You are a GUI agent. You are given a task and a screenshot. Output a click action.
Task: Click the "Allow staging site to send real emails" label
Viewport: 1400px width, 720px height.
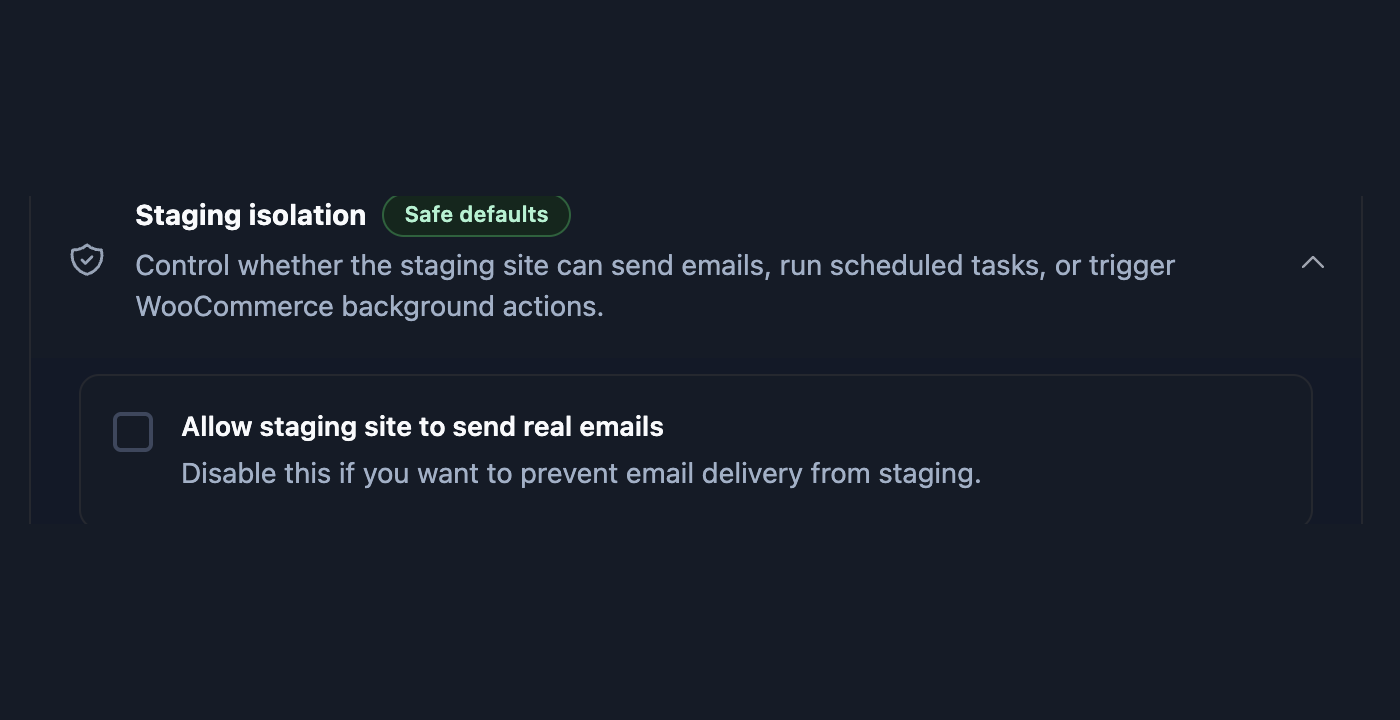422,427
